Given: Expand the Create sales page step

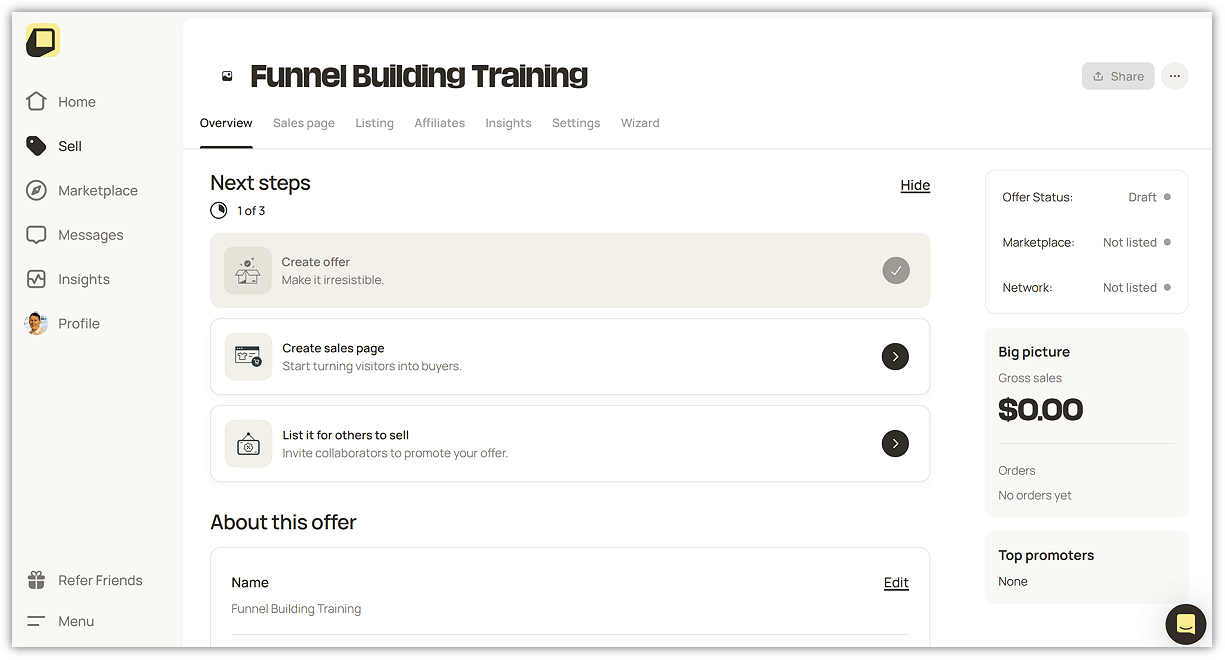Looking at the screenshot, I should pyautogui.click(x=895, y=356).
